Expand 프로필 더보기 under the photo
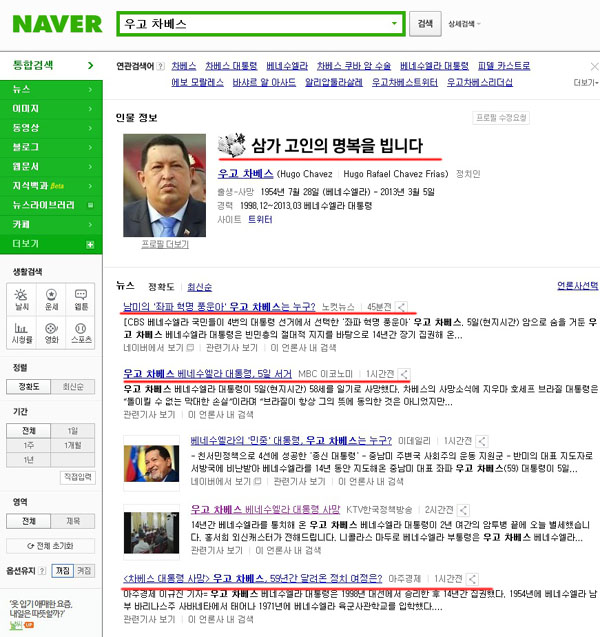600x637 pixels. (x=165, y=244)
